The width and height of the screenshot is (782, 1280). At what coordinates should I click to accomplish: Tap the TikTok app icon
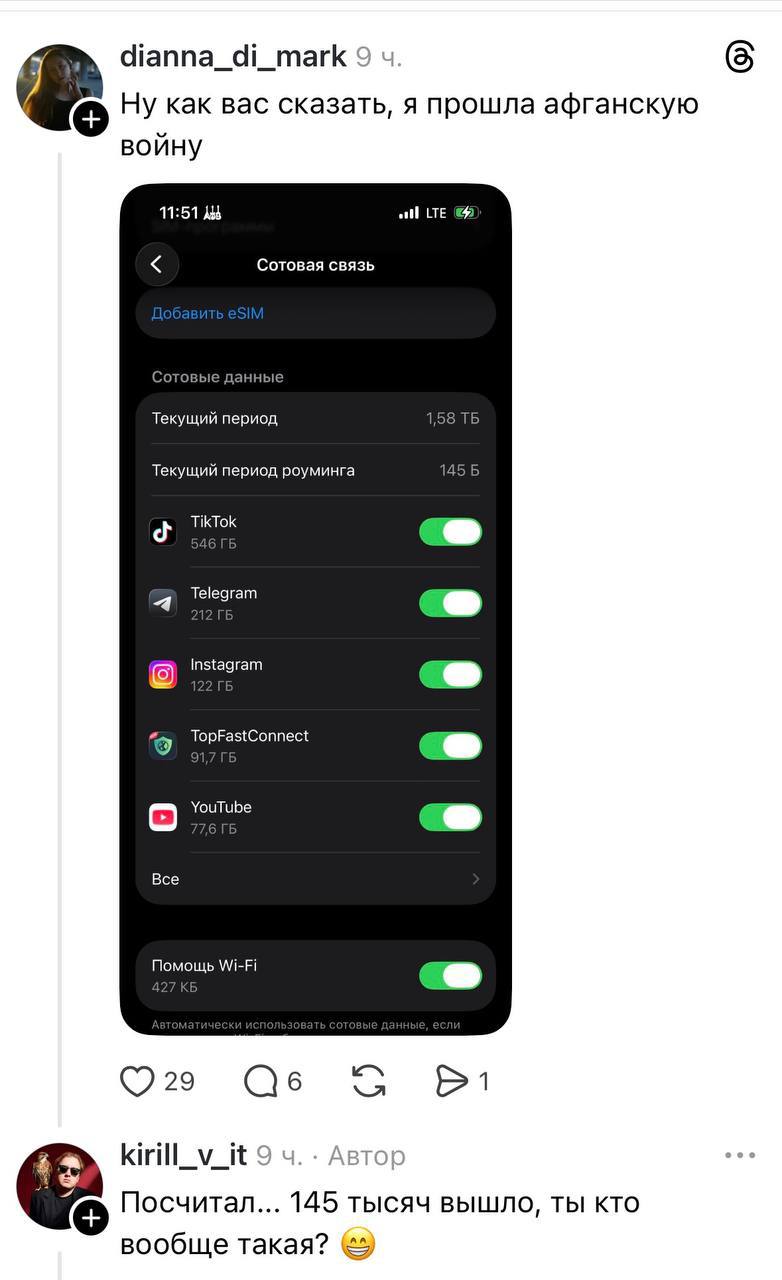[x=163, y=532]
